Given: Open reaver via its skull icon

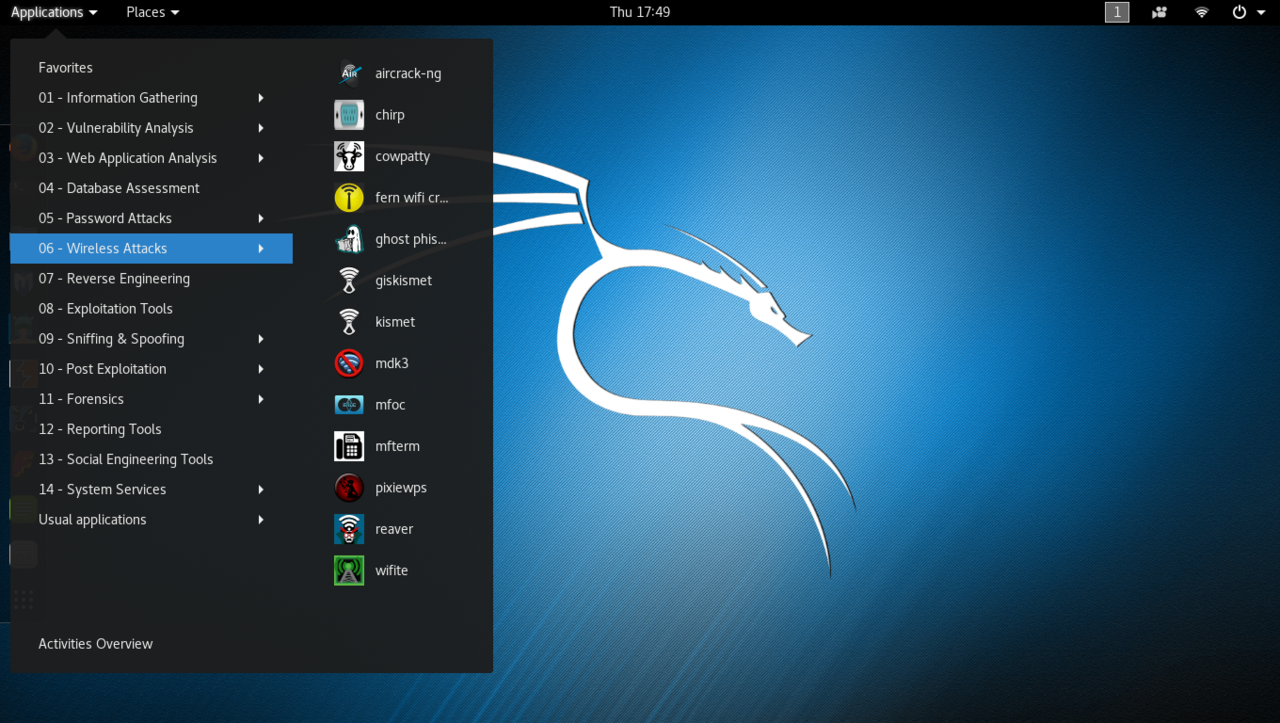Looking at the screenshot, I should point(349,529).
